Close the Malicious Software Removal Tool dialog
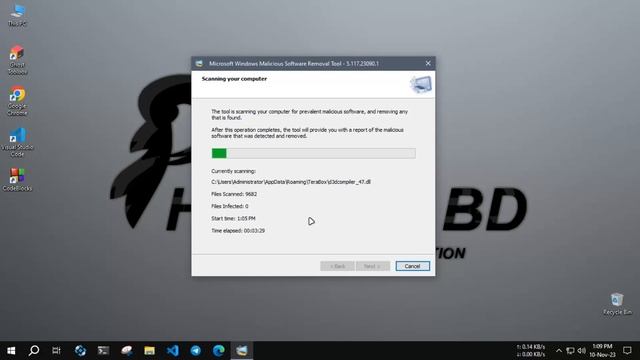Viewport: 640px width, 360px height. coord(428,63)
